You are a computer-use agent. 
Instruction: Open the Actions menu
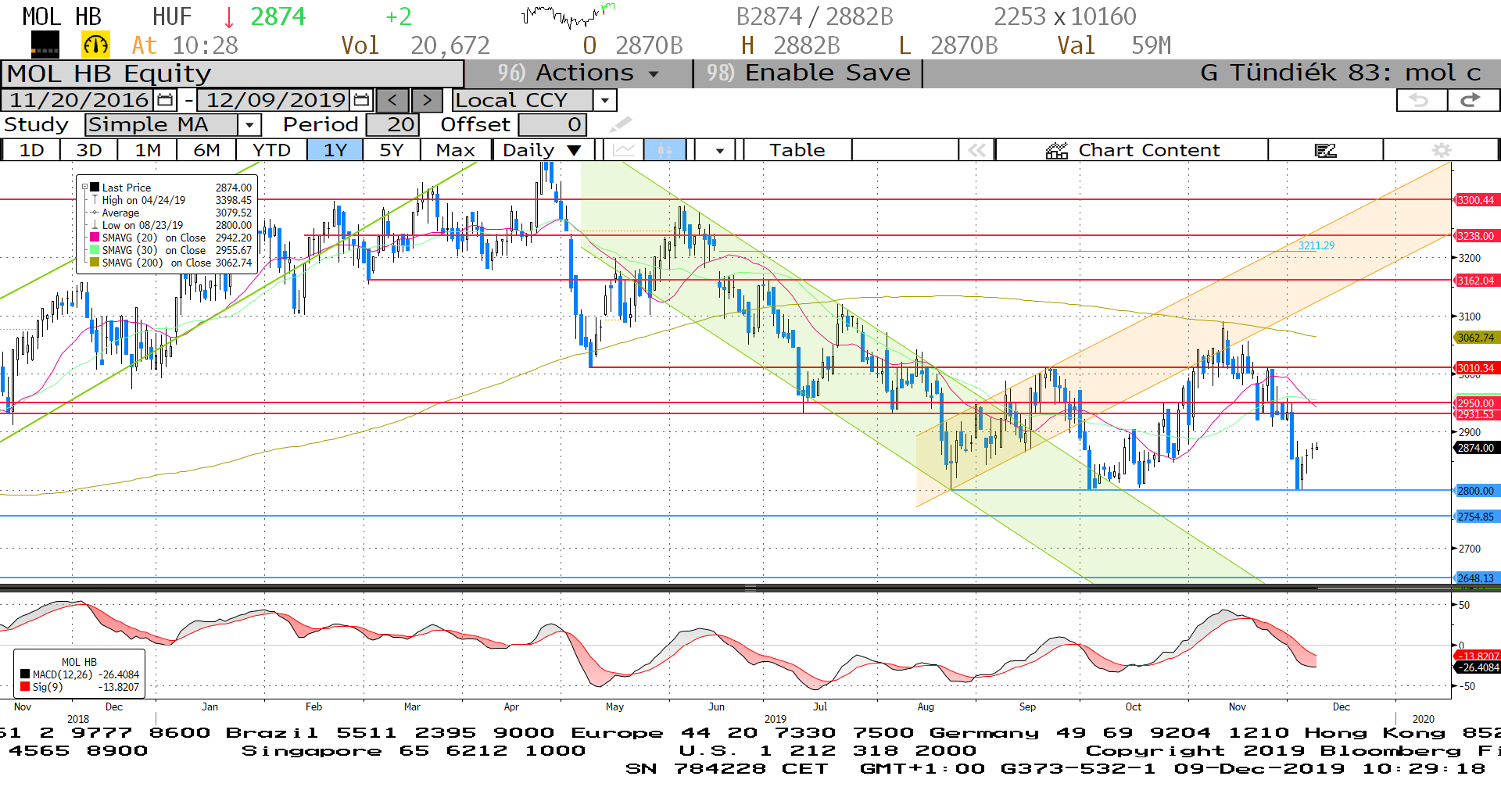579,73
